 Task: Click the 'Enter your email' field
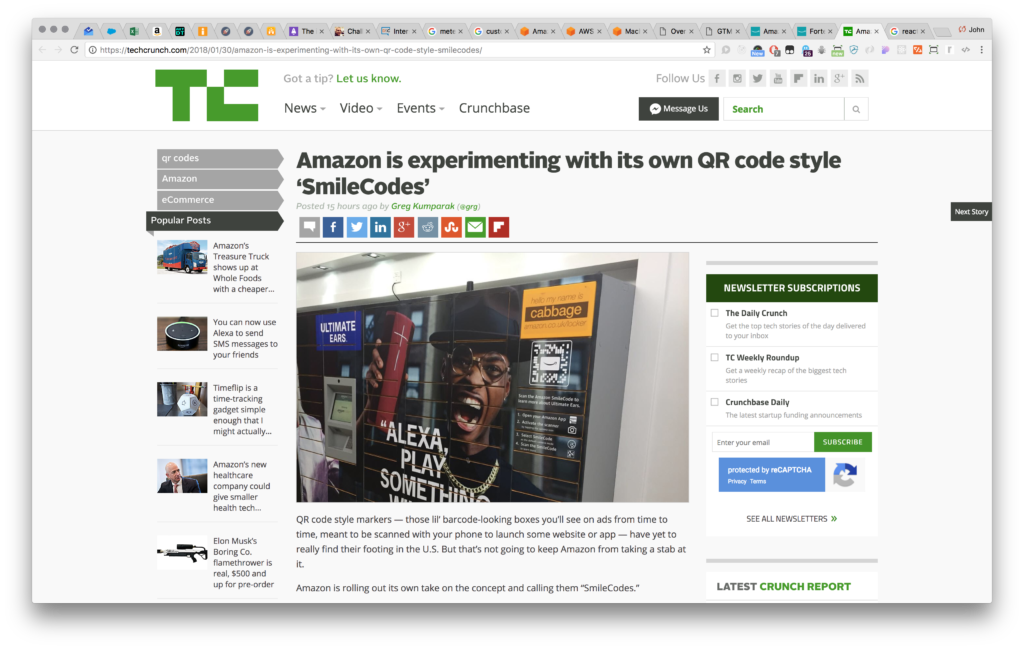(x=763, y=442)
